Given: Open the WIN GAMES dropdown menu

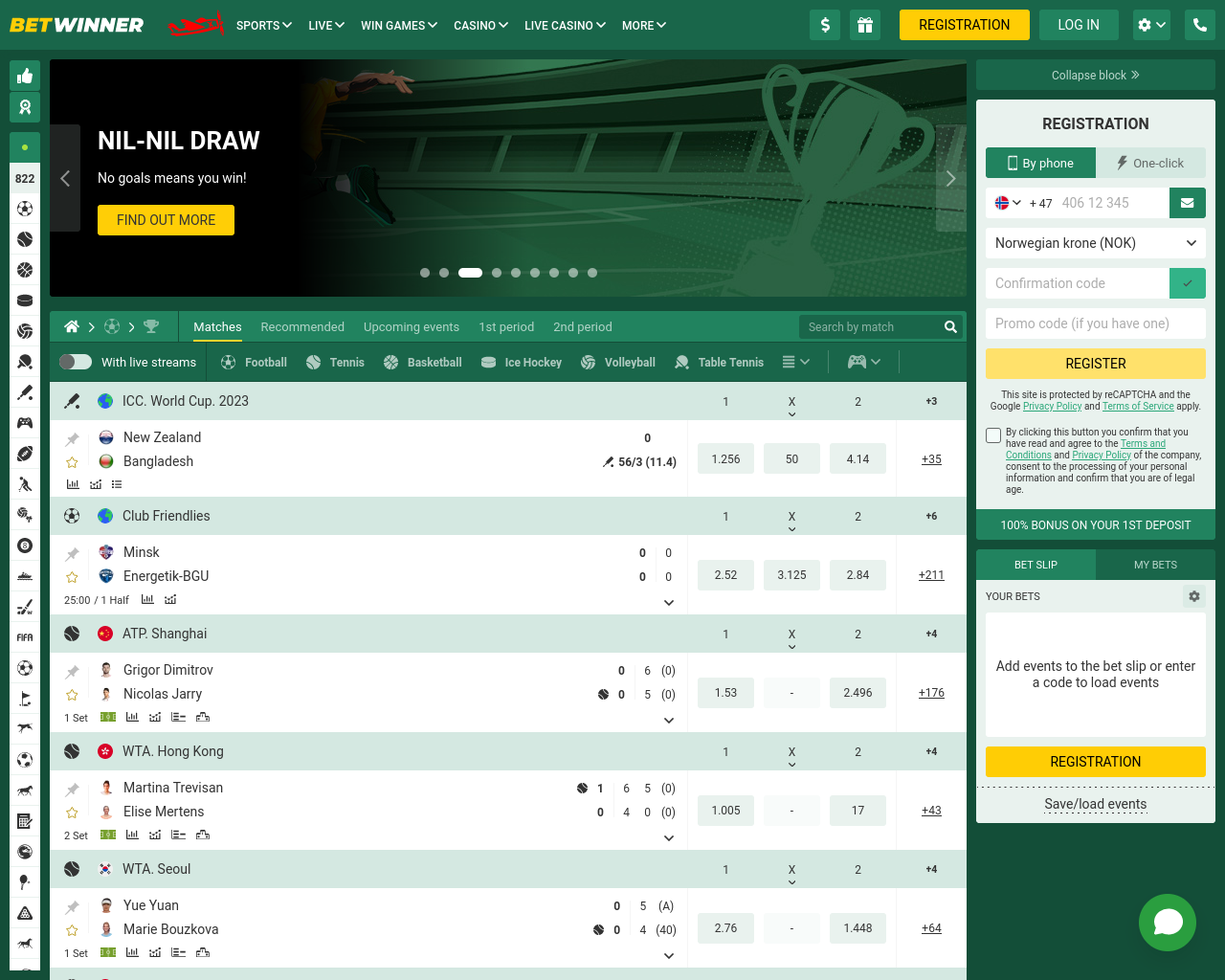Looking at the screenshot, I should tap(399, 25).
